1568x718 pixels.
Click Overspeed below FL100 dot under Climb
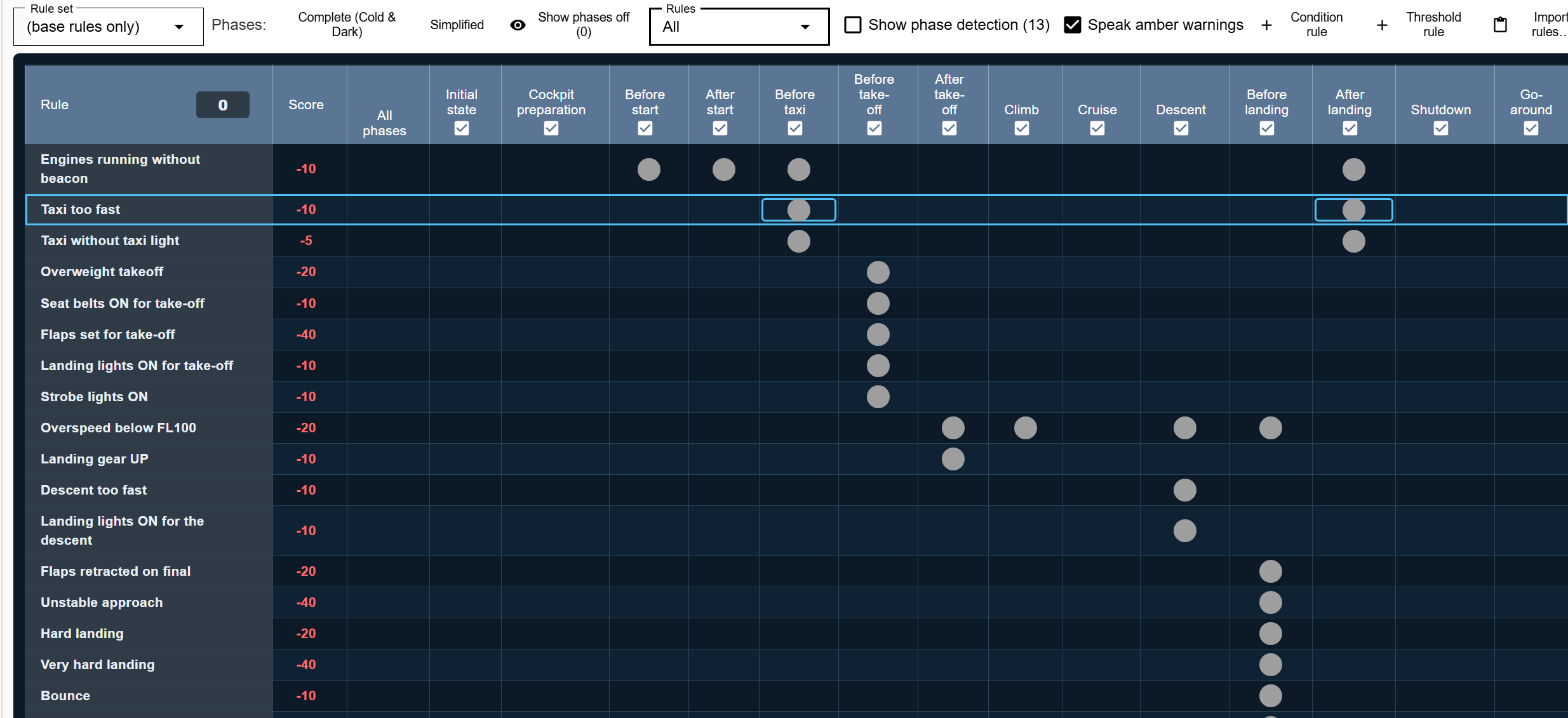click(x=1026, y=428)
